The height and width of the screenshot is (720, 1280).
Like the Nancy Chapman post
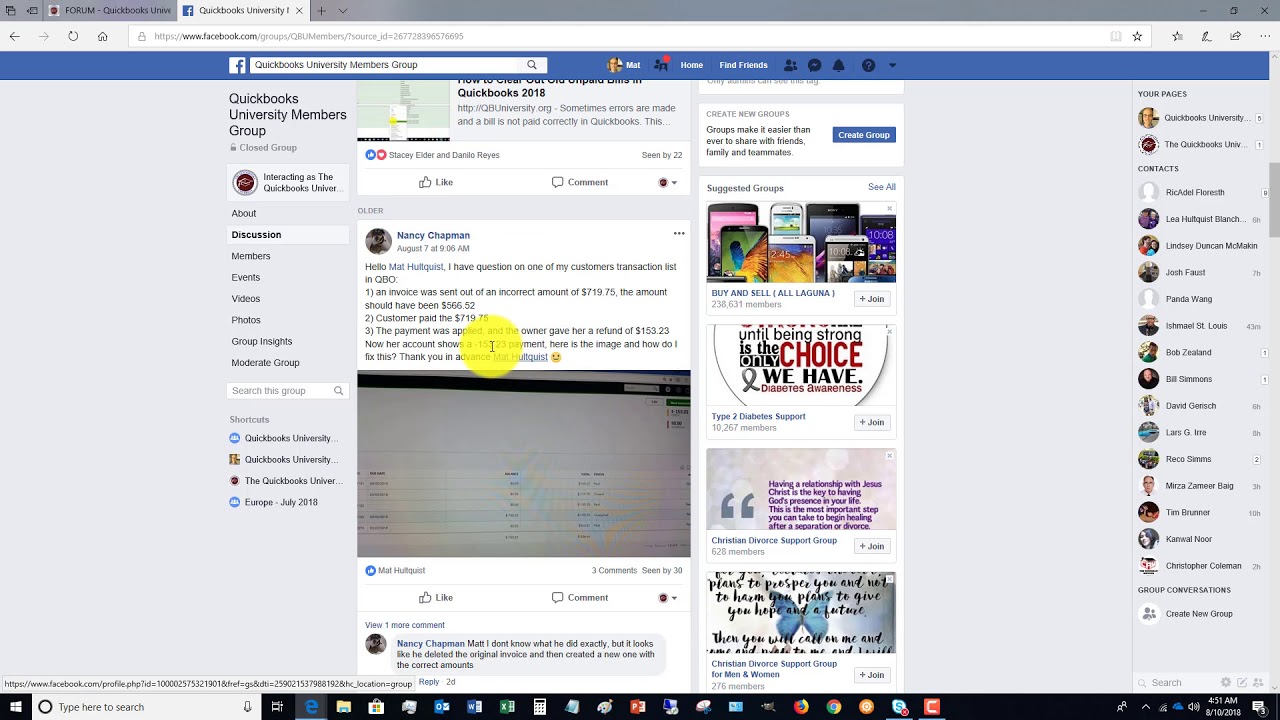(x=436, y=598)
